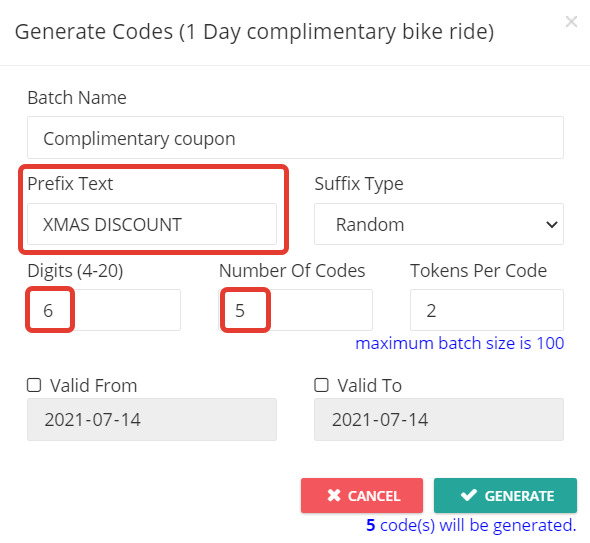Screen dimensions: 590x543
Task: Close the Generate Codes dialog
Action: point(571,22)
